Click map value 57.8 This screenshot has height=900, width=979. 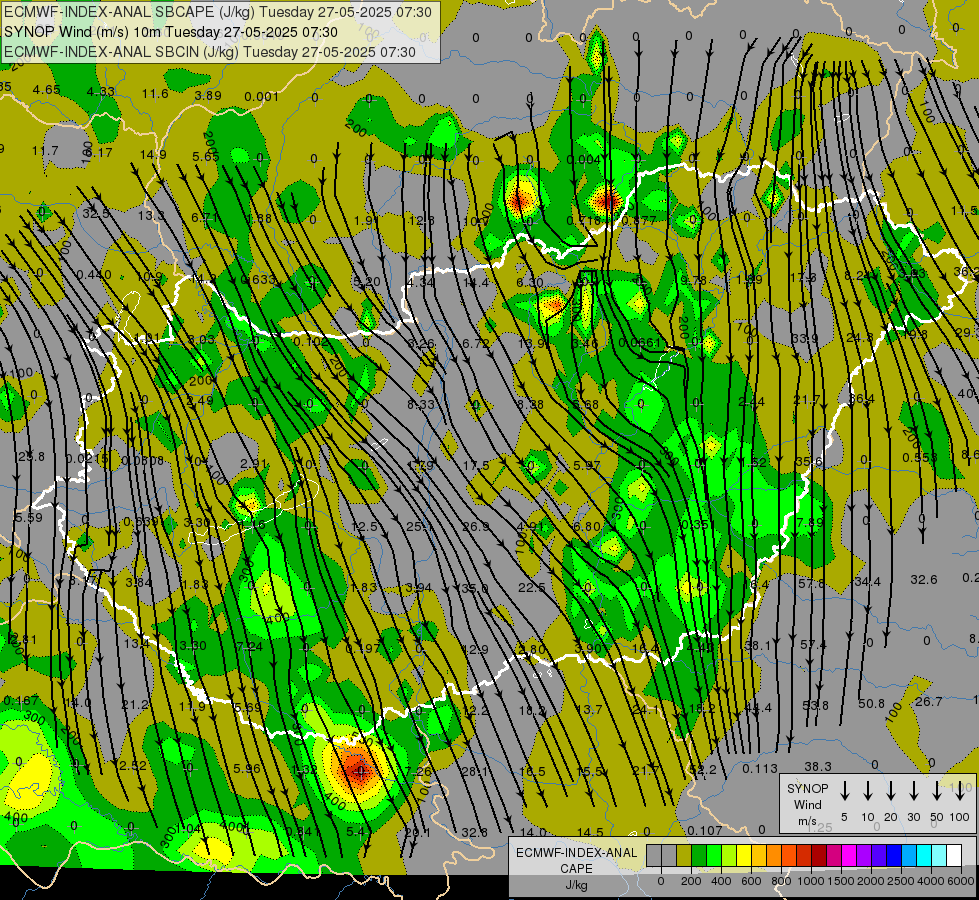811,583
